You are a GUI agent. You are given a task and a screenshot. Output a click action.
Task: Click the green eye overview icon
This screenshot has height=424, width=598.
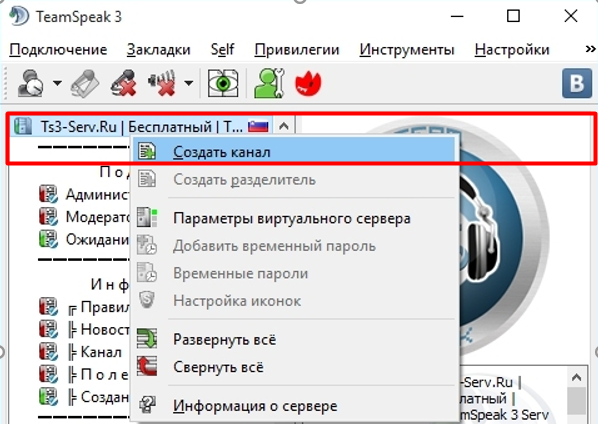tap(223, 83)
